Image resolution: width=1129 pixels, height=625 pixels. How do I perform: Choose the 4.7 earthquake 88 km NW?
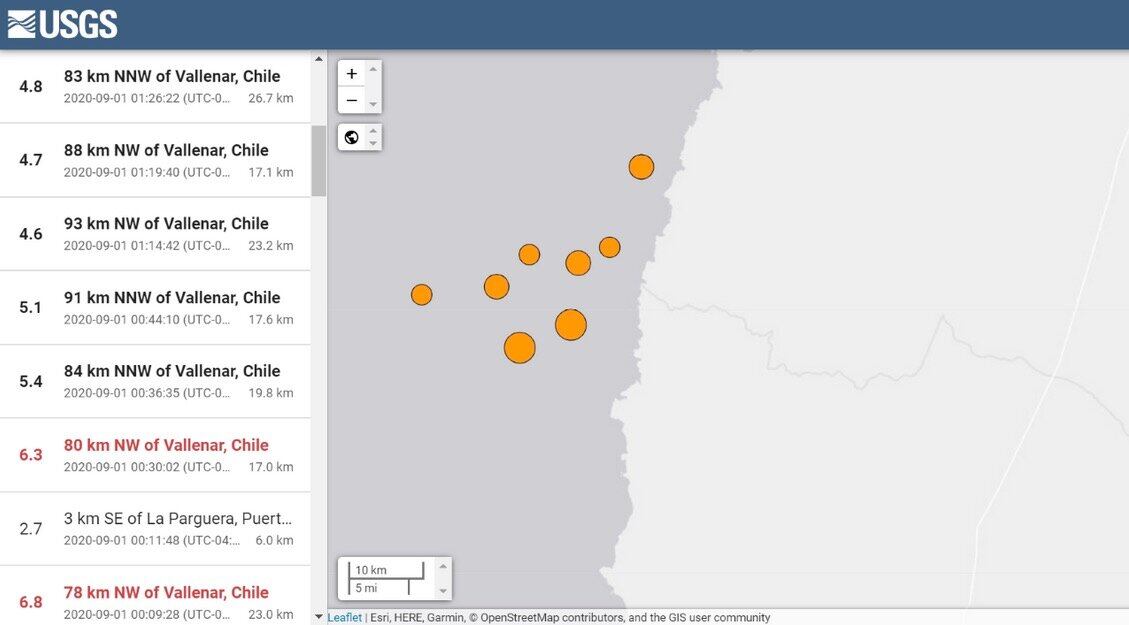pyautogui.click(x=166, y=150)
